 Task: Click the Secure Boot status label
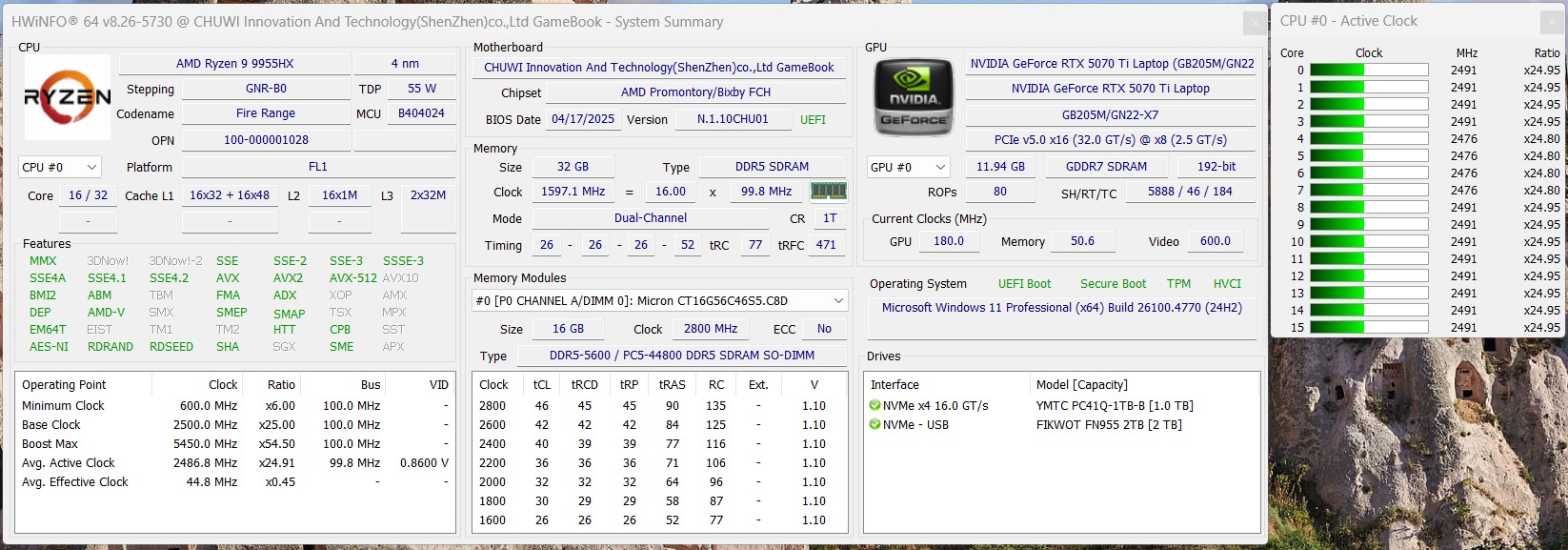coord(1113,284)
